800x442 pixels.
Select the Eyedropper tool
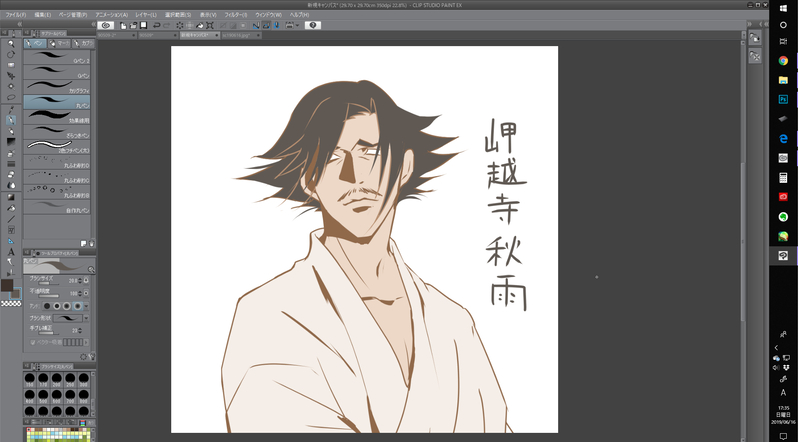tap(11, 109)
